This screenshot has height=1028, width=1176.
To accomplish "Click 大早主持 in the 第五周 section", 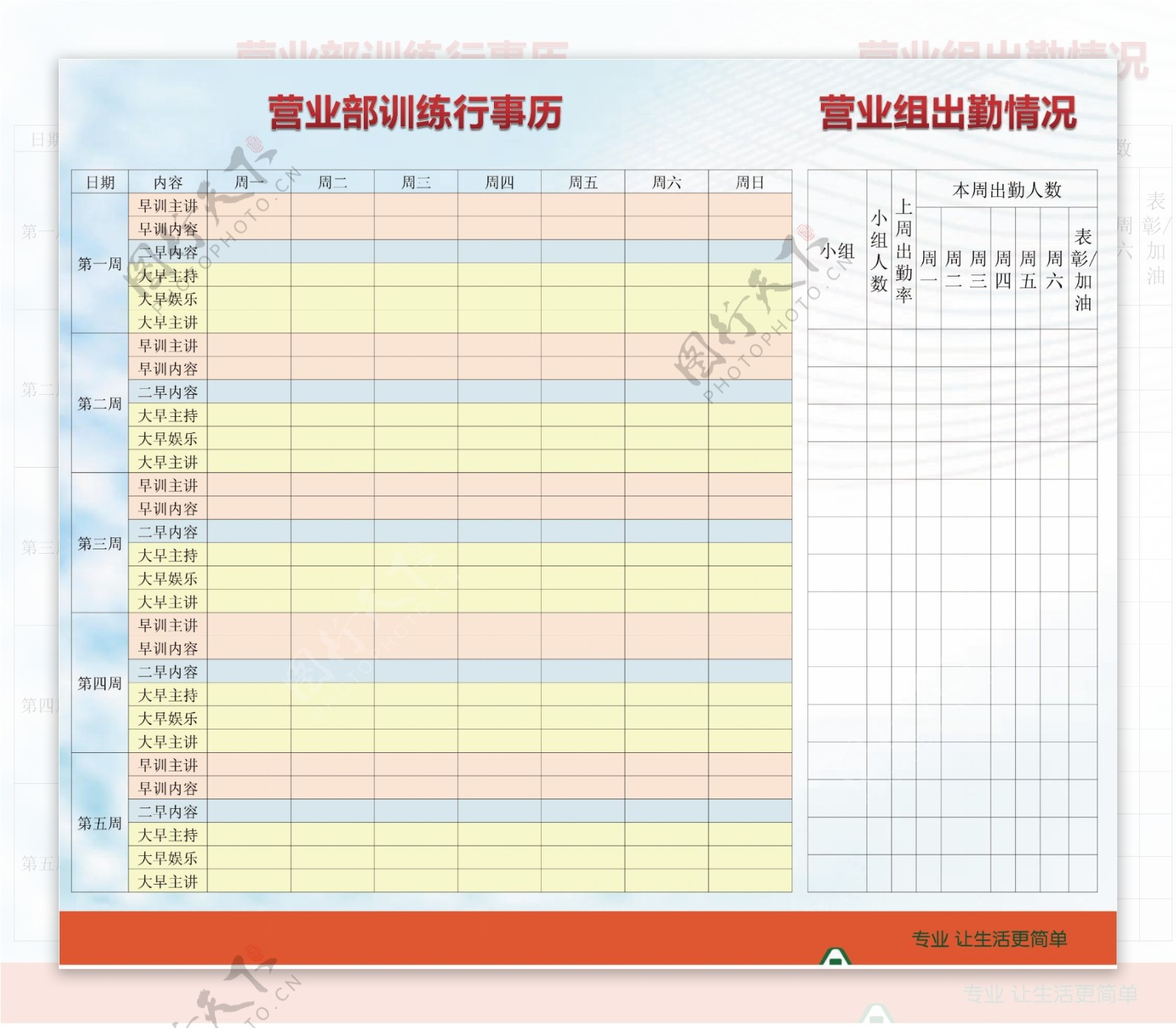I will click(x=168, y=834).
